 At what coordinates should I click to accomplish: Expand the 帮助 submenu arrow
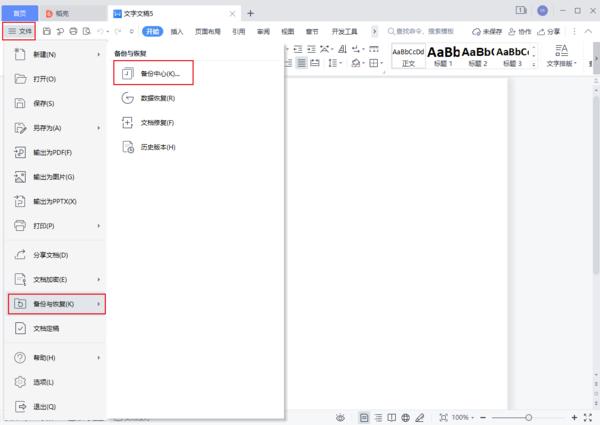pos(98,357)
